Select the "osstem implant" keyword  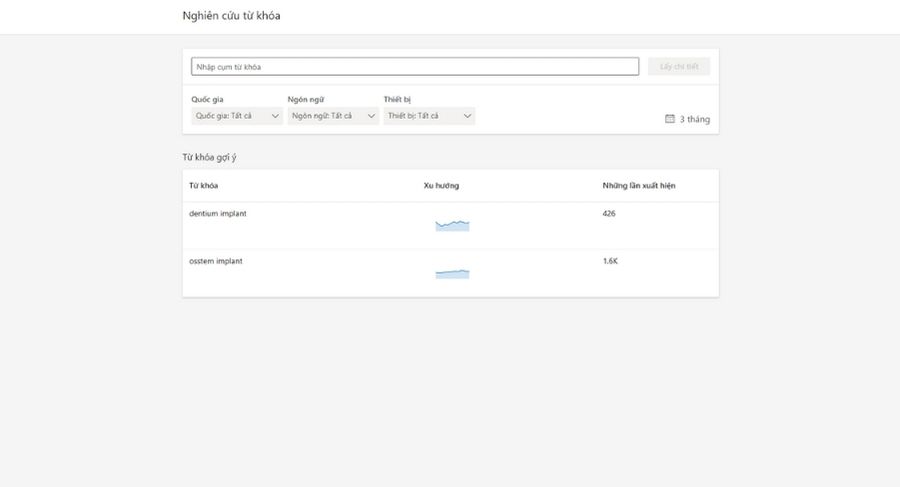pos(216,261)
